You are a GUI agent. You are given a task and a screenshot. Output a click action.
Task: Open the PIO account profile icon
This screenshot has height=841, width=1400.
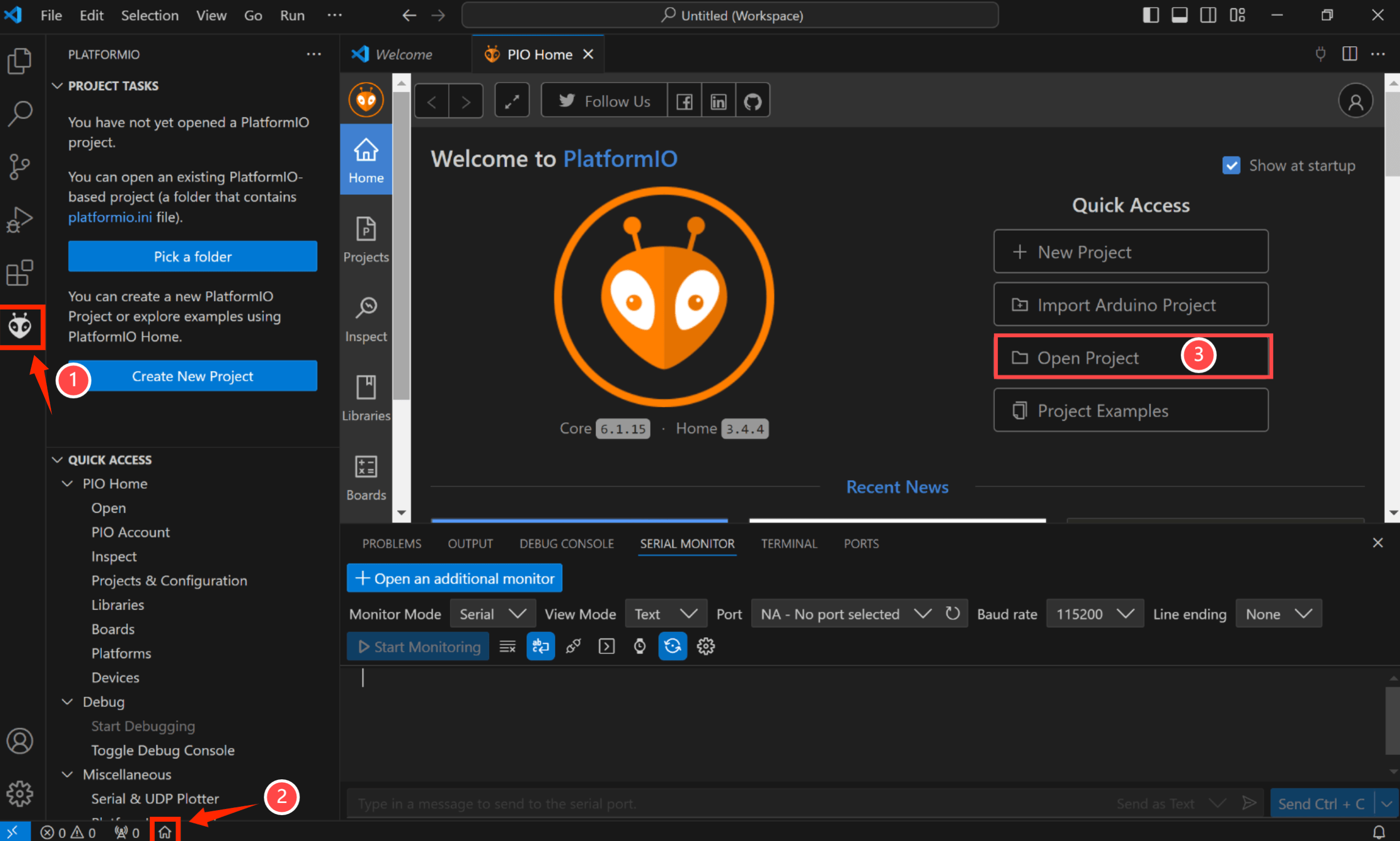click(1355, 101)
